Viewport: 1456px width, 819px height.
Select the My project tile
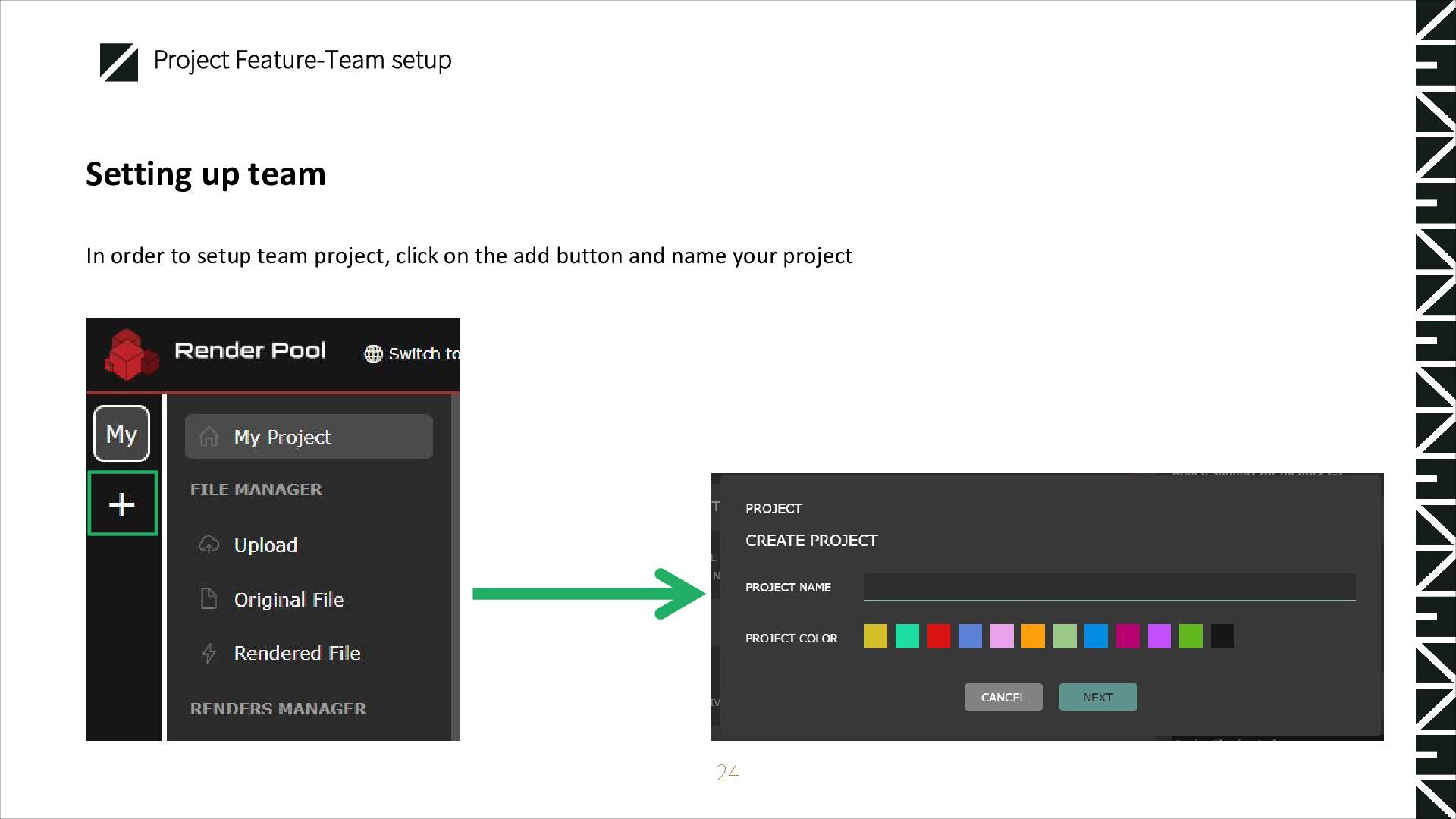click(121, 434)
